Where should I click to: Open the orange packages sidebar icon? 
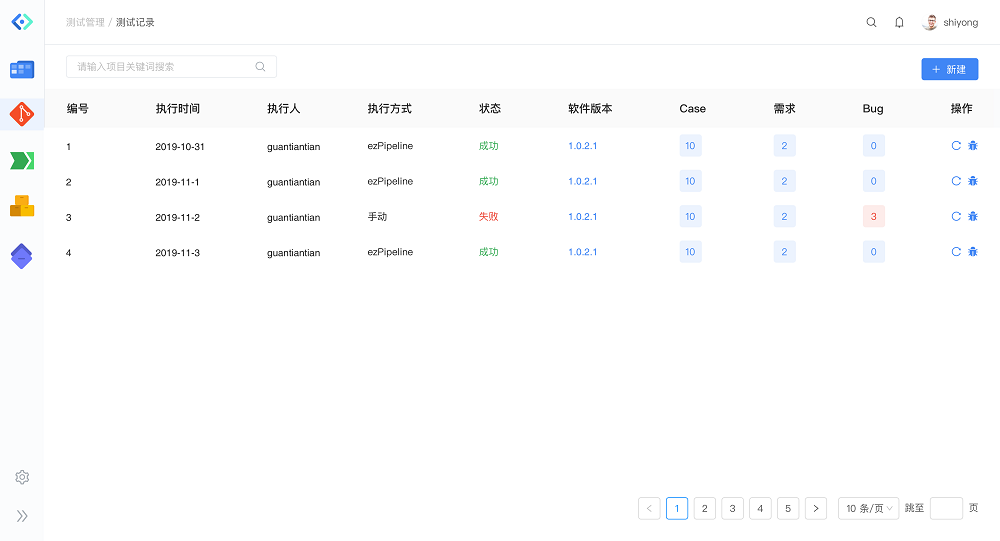21,206
